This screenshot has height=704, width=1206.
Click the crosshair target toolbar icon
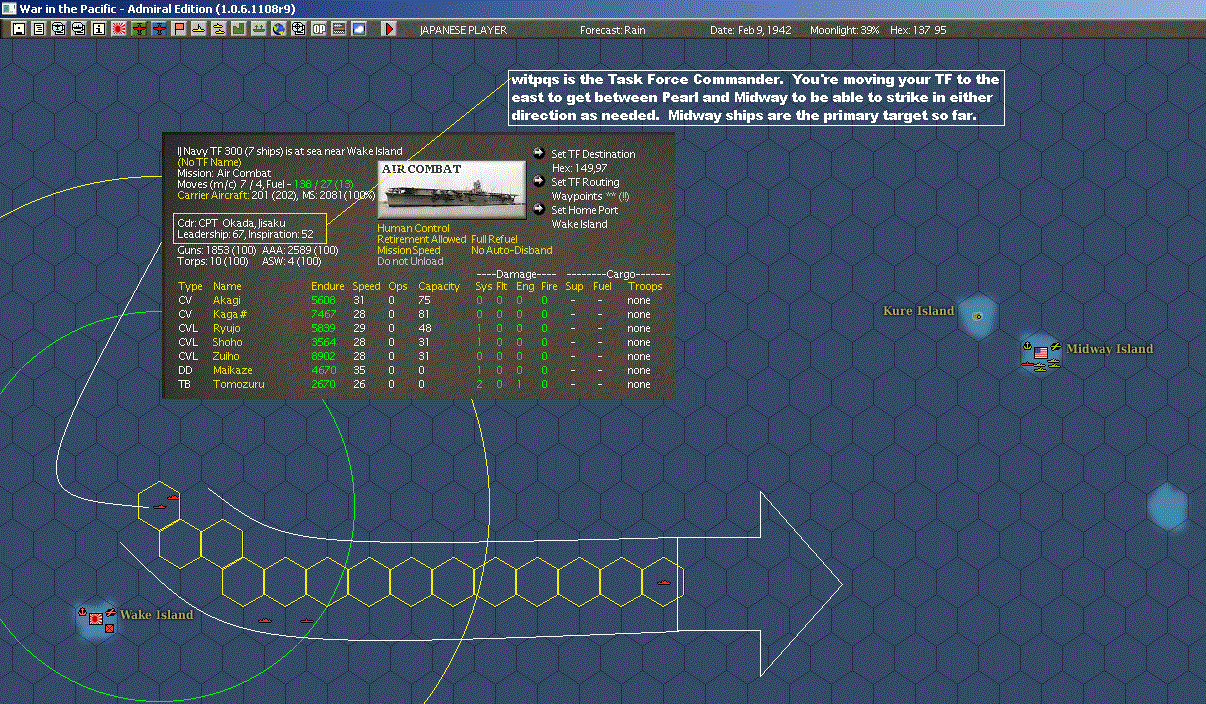[298, 29]
